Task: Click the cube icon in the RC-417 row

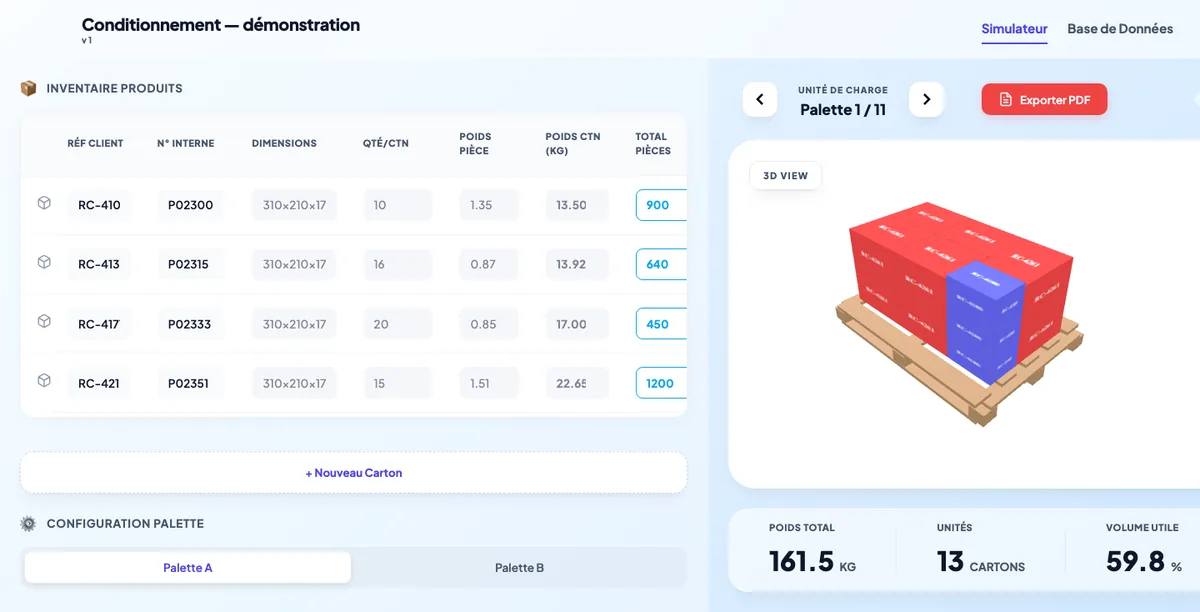Action: tap(44, 322)
